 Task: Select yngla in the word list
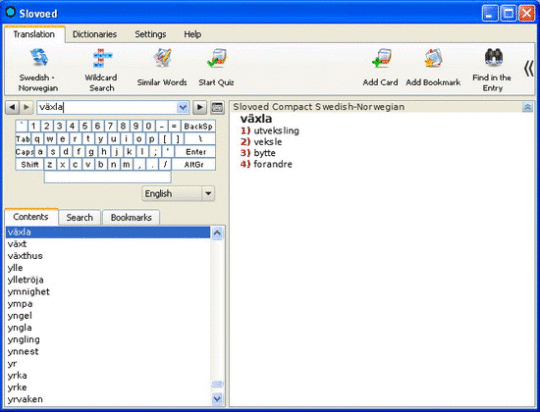coord(107,327)
